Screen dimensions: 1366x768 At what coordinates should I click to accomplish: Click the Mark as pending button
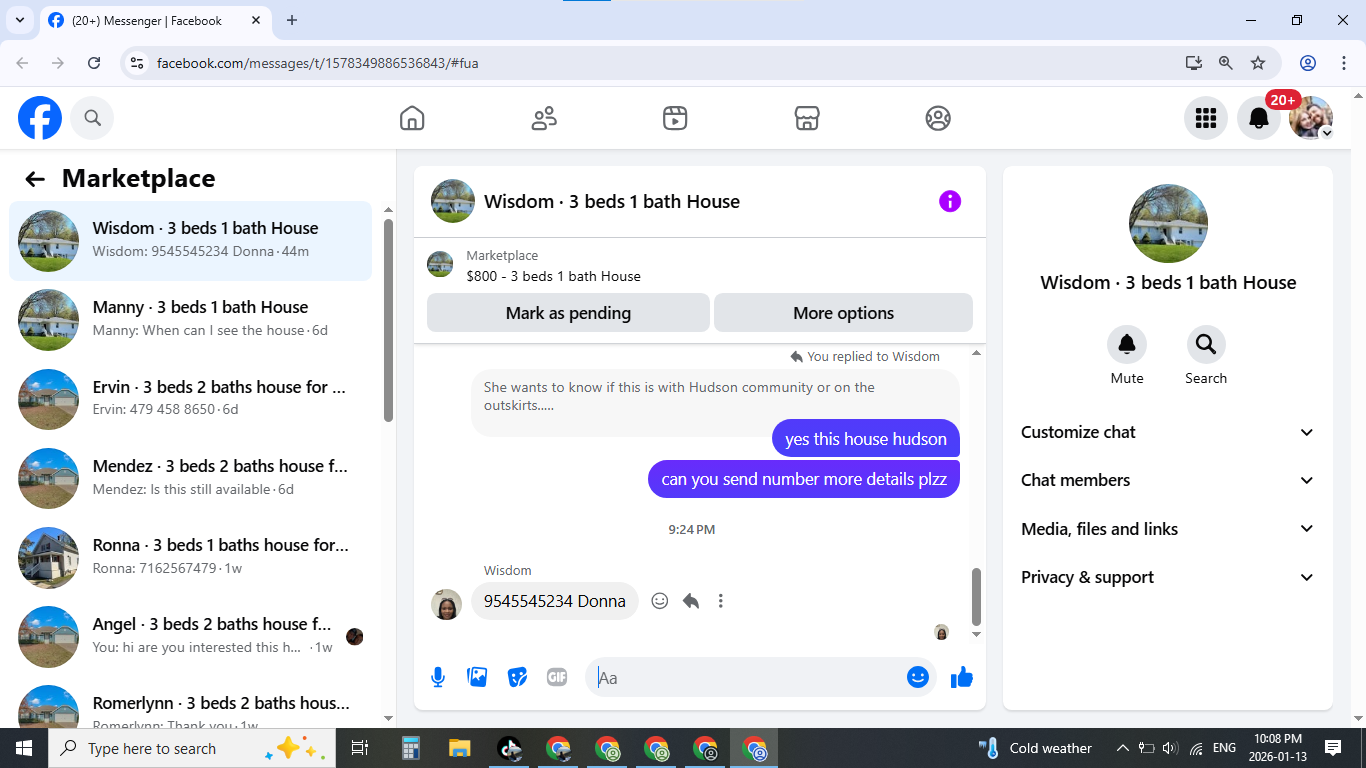(x=568, y=313)
